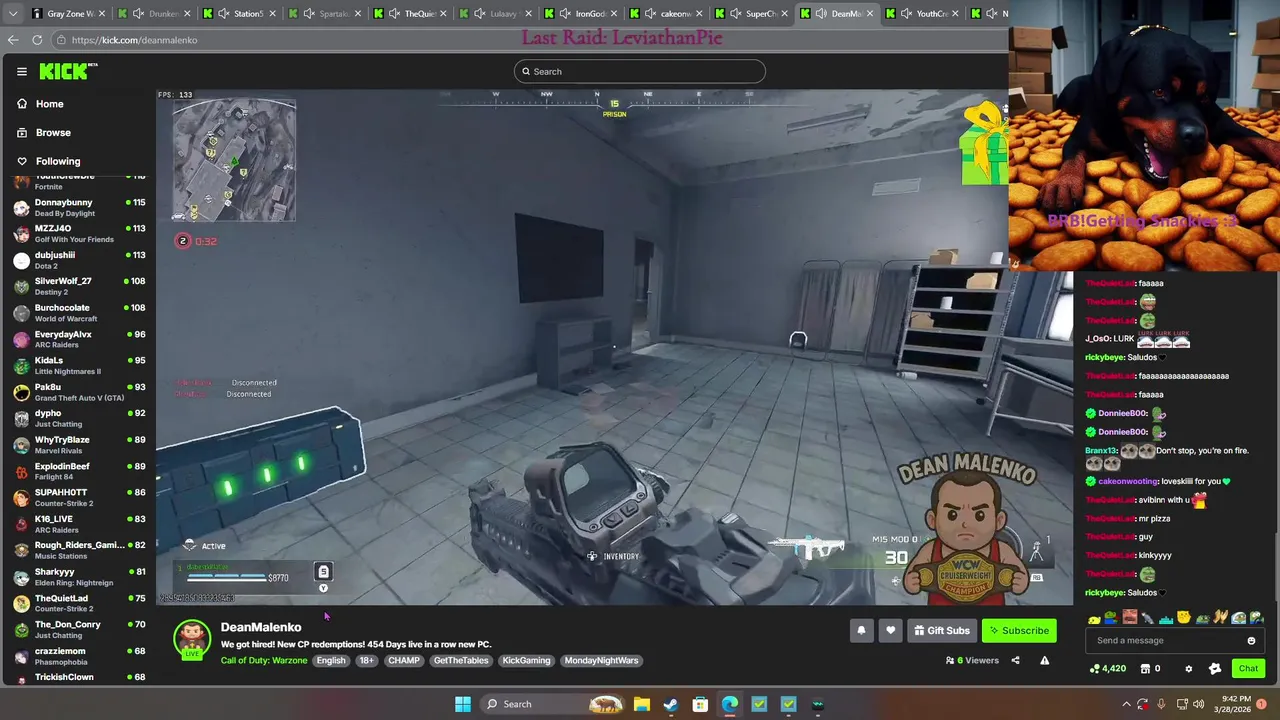Toggle notification bell for the channel
Screen dimensions: 1280x720
[861, 630]
